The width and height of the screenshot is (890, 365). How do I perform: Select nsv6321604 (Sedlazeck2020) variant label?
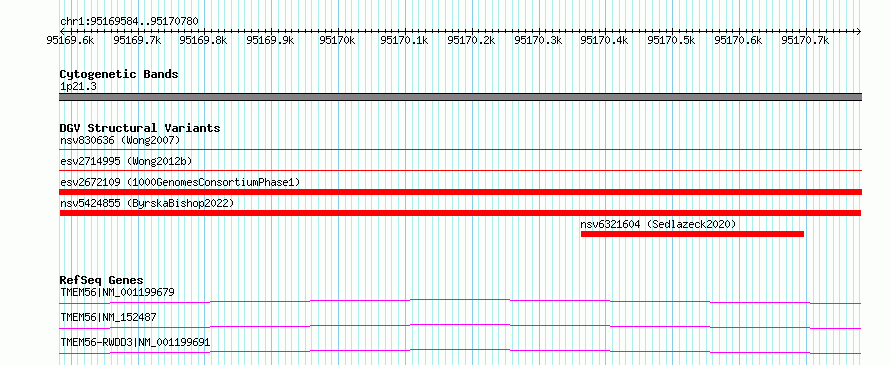pos(658,224)
